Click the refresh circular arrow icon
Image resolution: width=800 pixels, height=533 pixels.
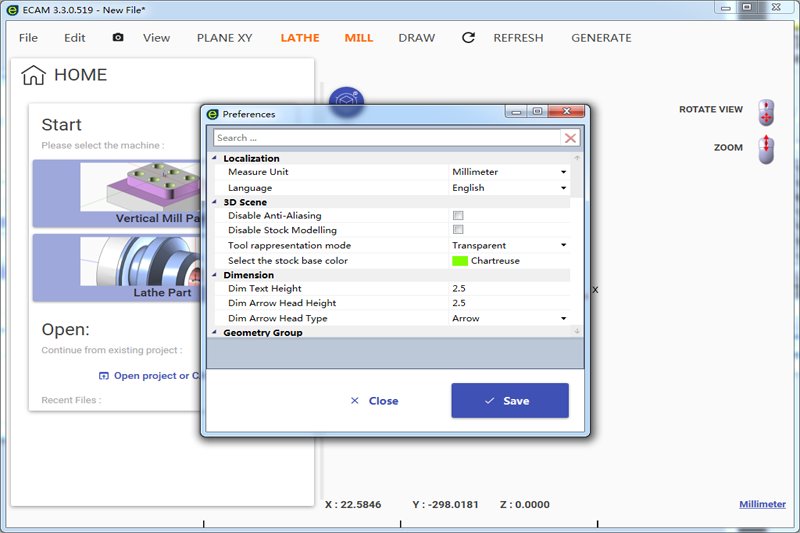click(468, 38)
